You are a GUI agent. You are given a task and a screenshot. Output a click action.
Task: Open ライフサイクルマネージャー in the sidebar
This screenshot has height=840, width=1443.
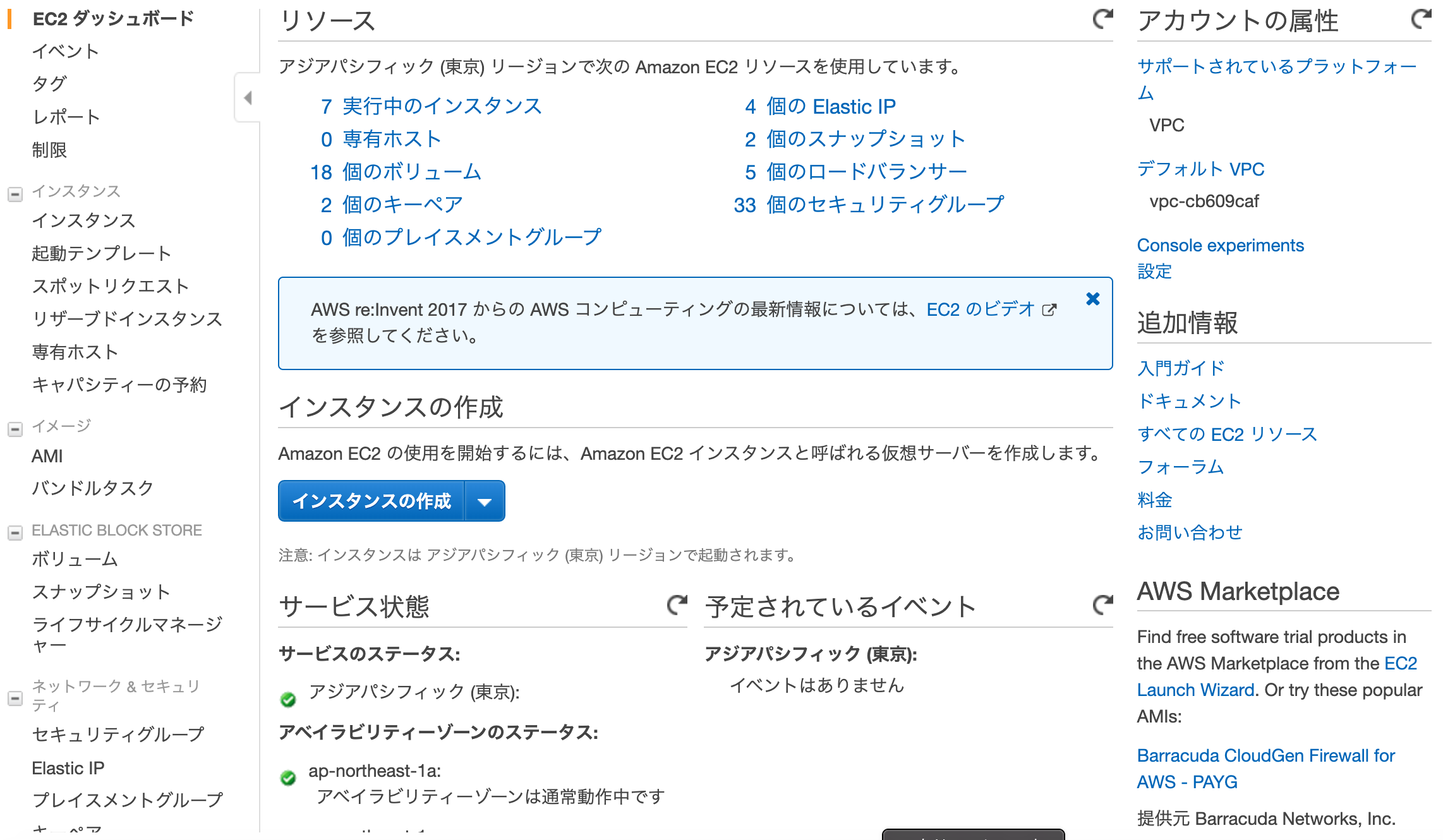127,635
